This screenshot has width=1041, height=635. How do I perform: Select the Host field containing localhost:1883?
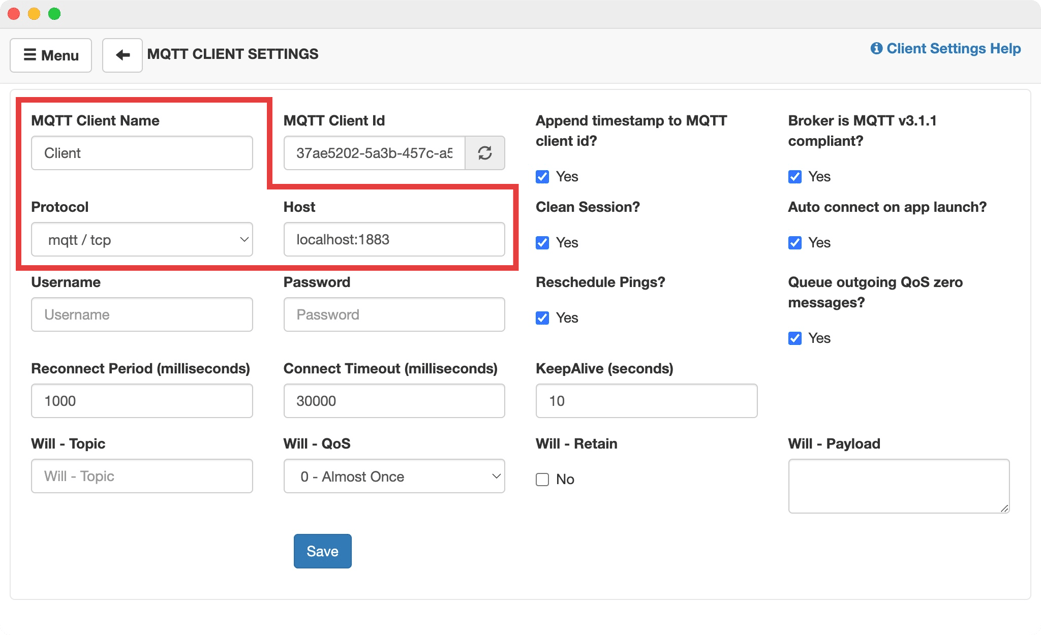pos(394,239)
